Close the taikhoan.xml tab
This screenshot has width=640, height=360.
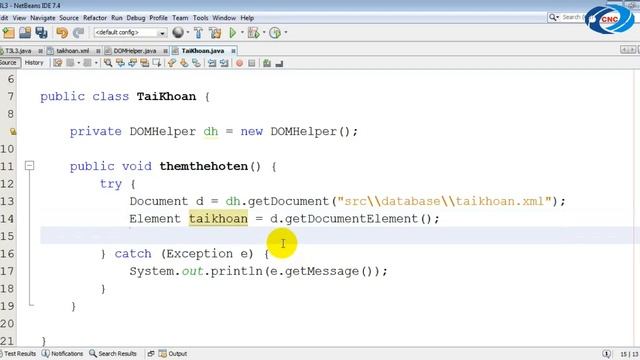click(x=98, y=51)
